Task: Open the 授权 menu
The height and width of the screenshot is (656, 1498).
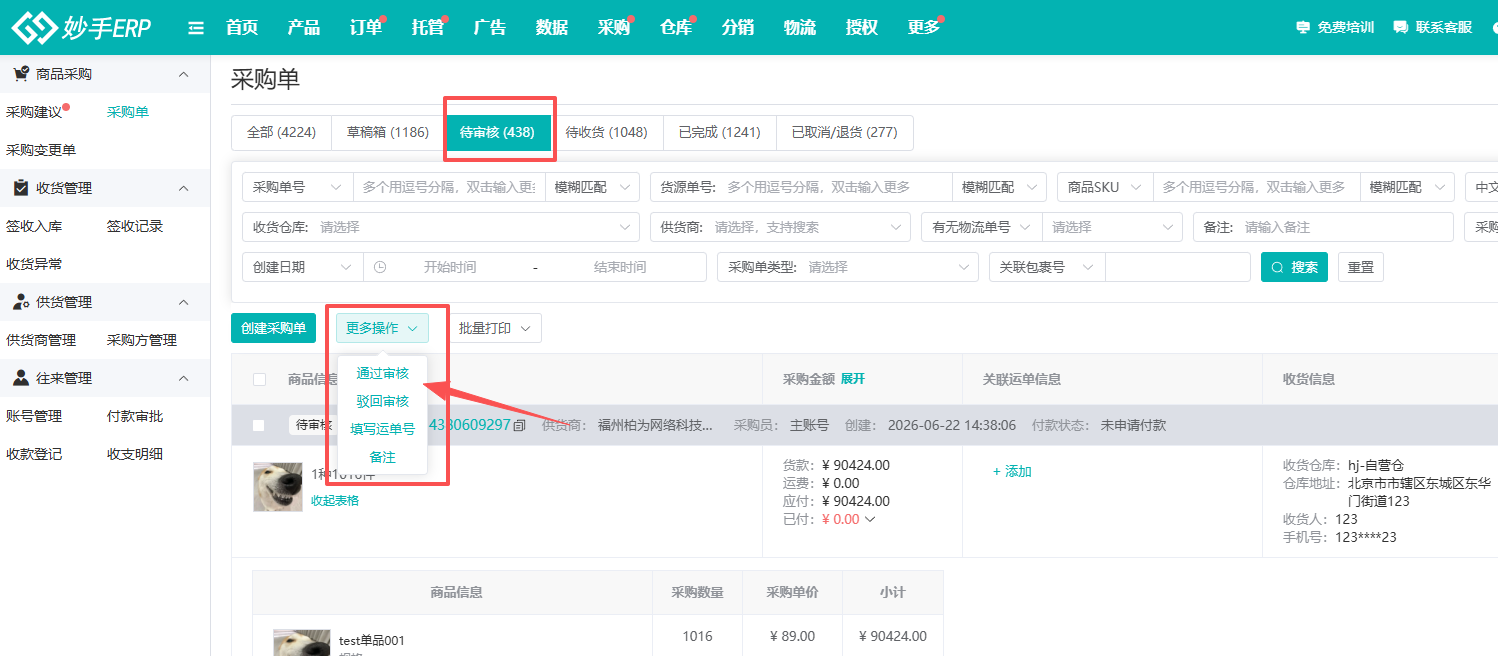Action: tap(862, 28)
